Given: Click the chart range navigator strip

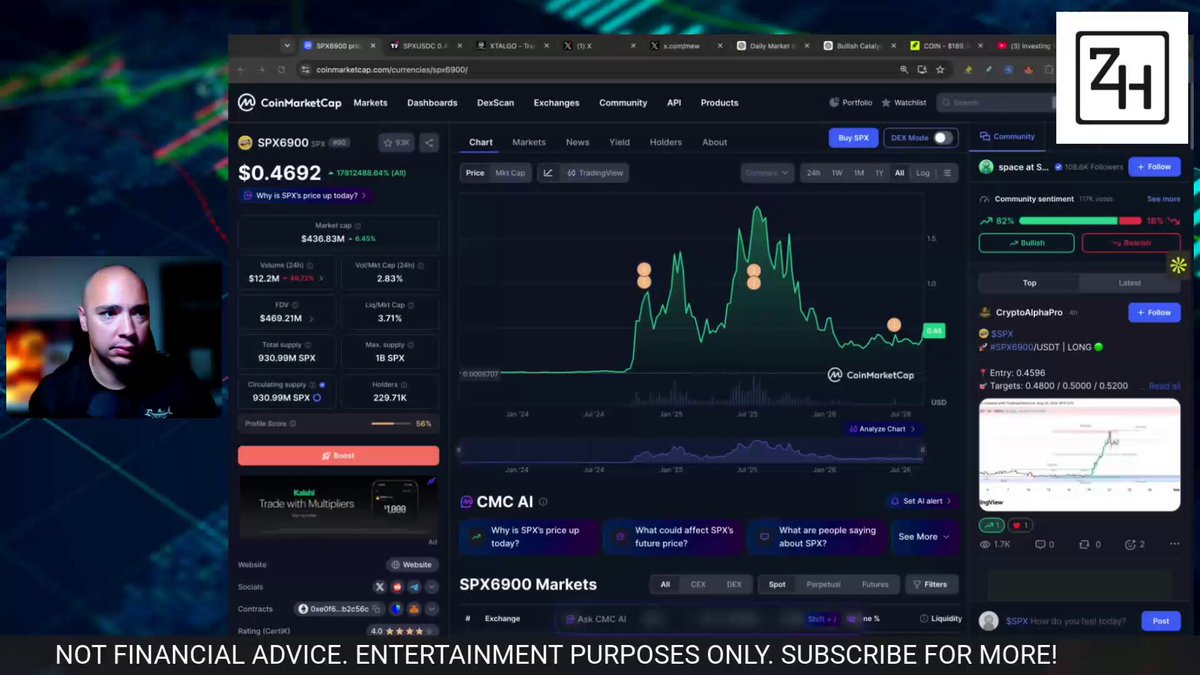Looking at the screenshot, I should click(690, 452).
